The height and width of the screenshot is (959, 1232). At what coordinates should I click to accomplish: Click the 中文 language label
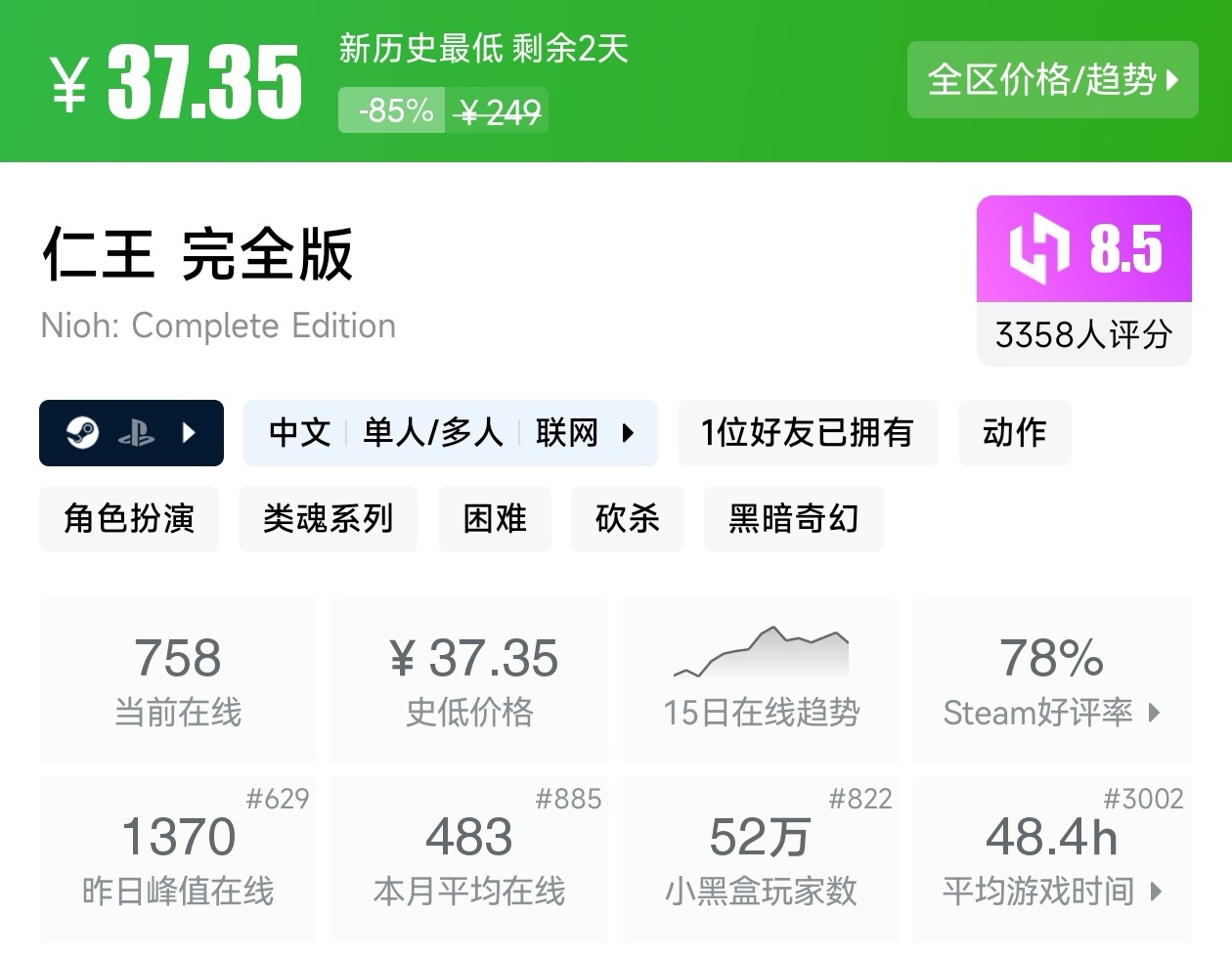pyautogui.click(x=299, y=432)
